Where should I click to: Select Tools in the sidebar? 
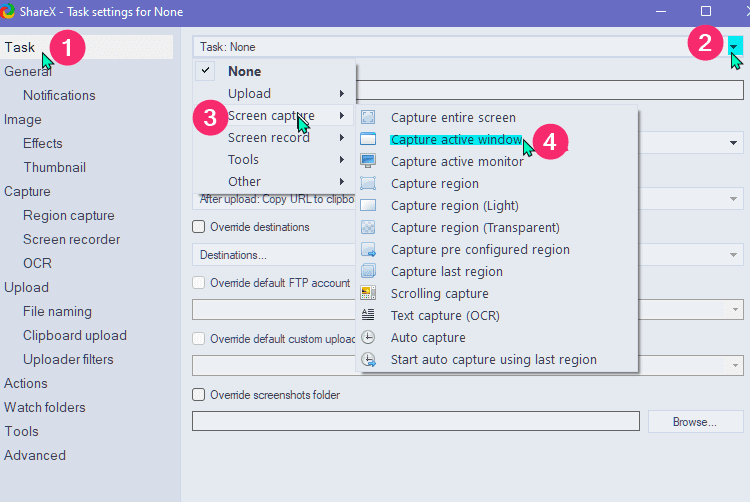tap(22, 431)
